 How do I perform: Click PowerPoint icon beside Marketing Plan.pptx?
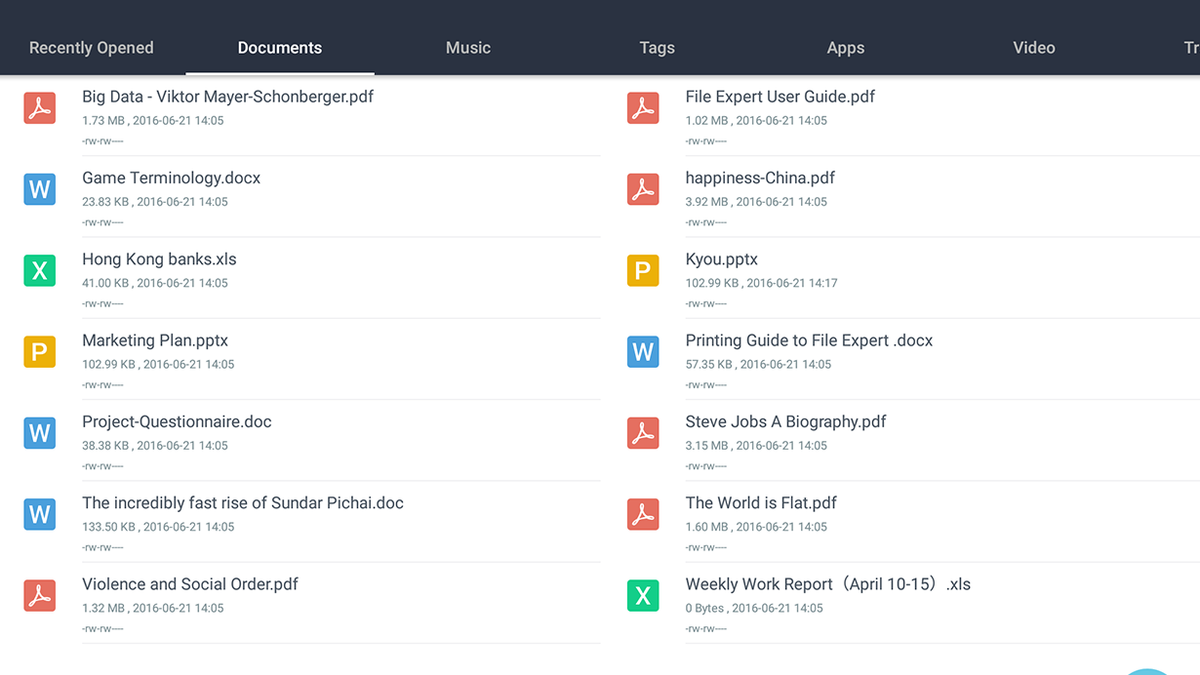click(40, 351)
